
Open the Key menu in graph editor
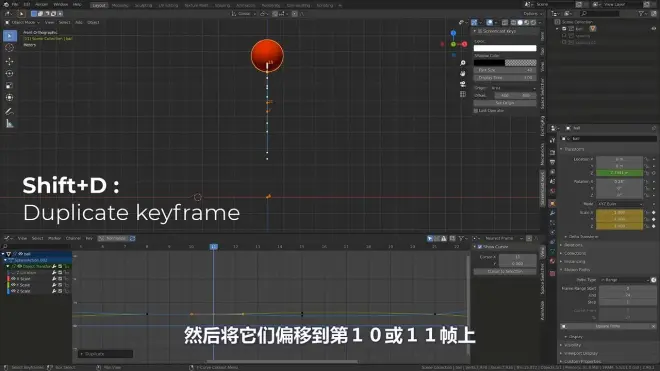pyautogui.click(x=89, y=238)
